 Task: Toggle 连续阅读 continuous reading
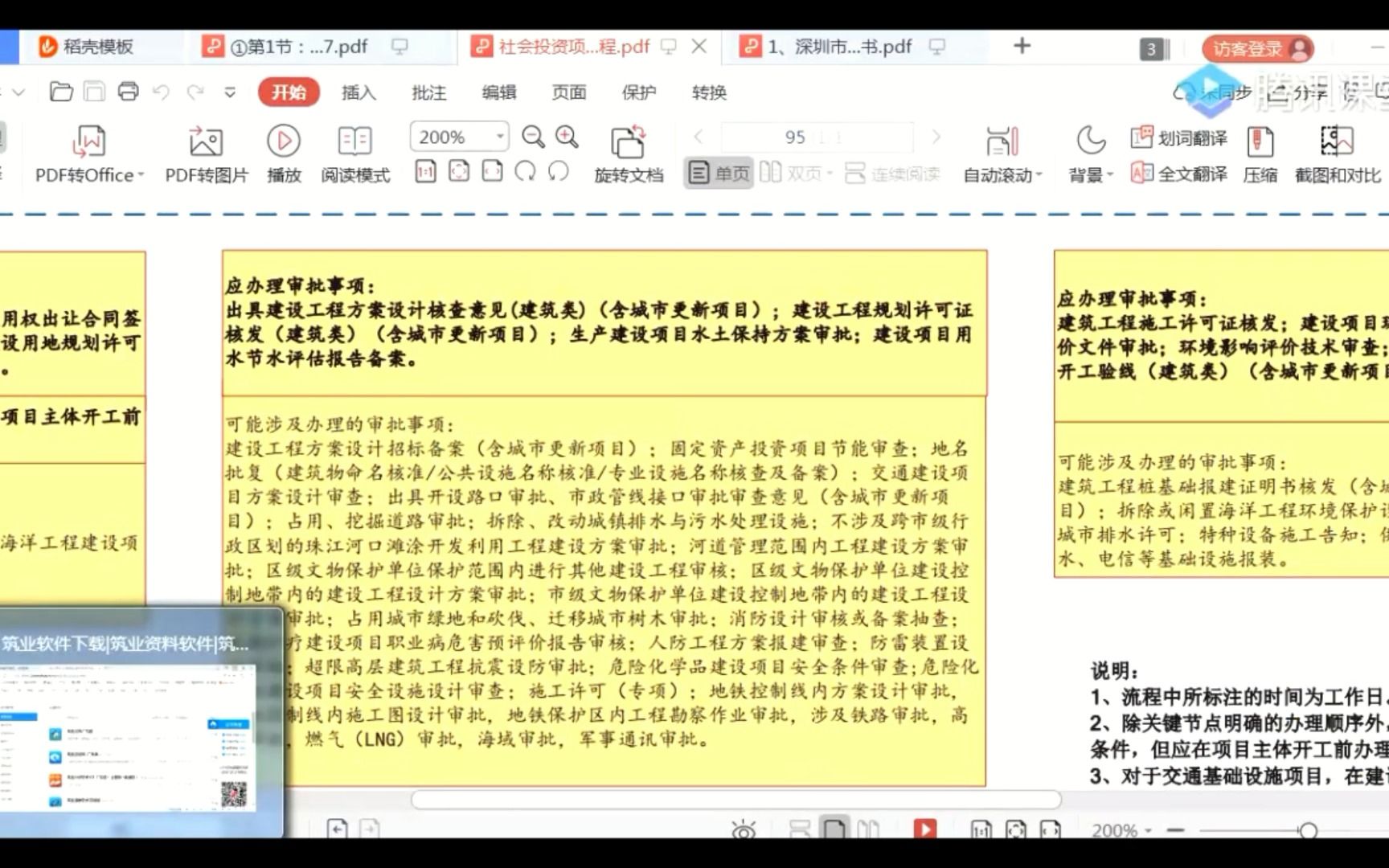892,173
